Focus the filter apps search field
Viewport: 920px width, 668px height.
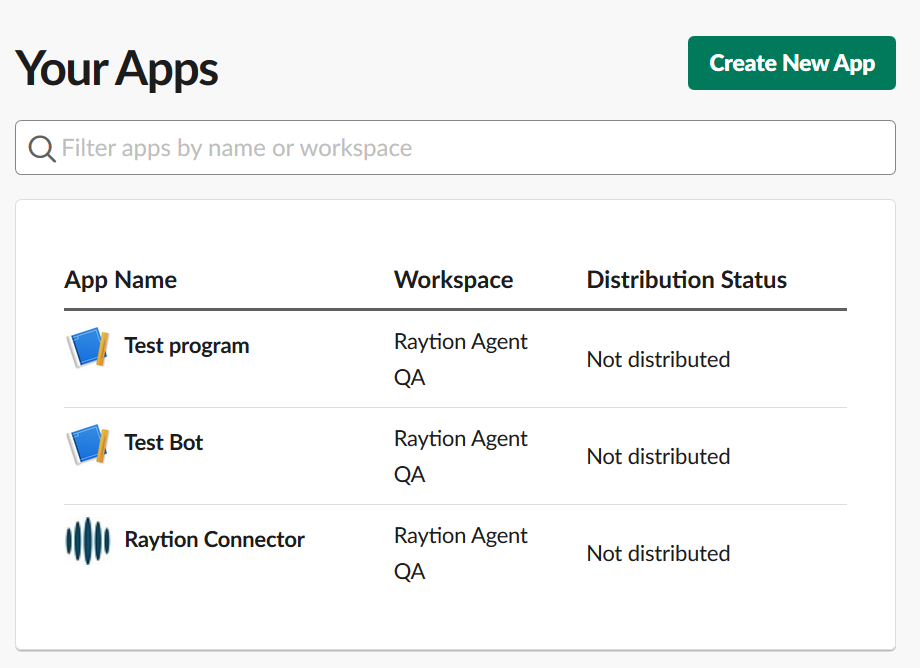coord(470,148)
